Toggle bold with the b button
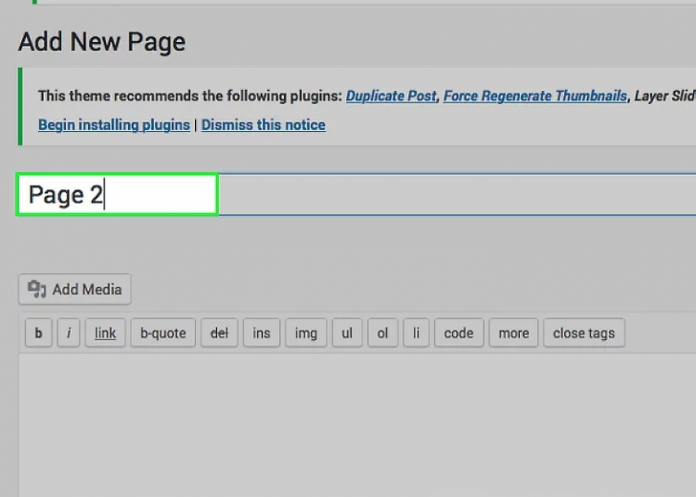The image size is (696, 497). 38,333
